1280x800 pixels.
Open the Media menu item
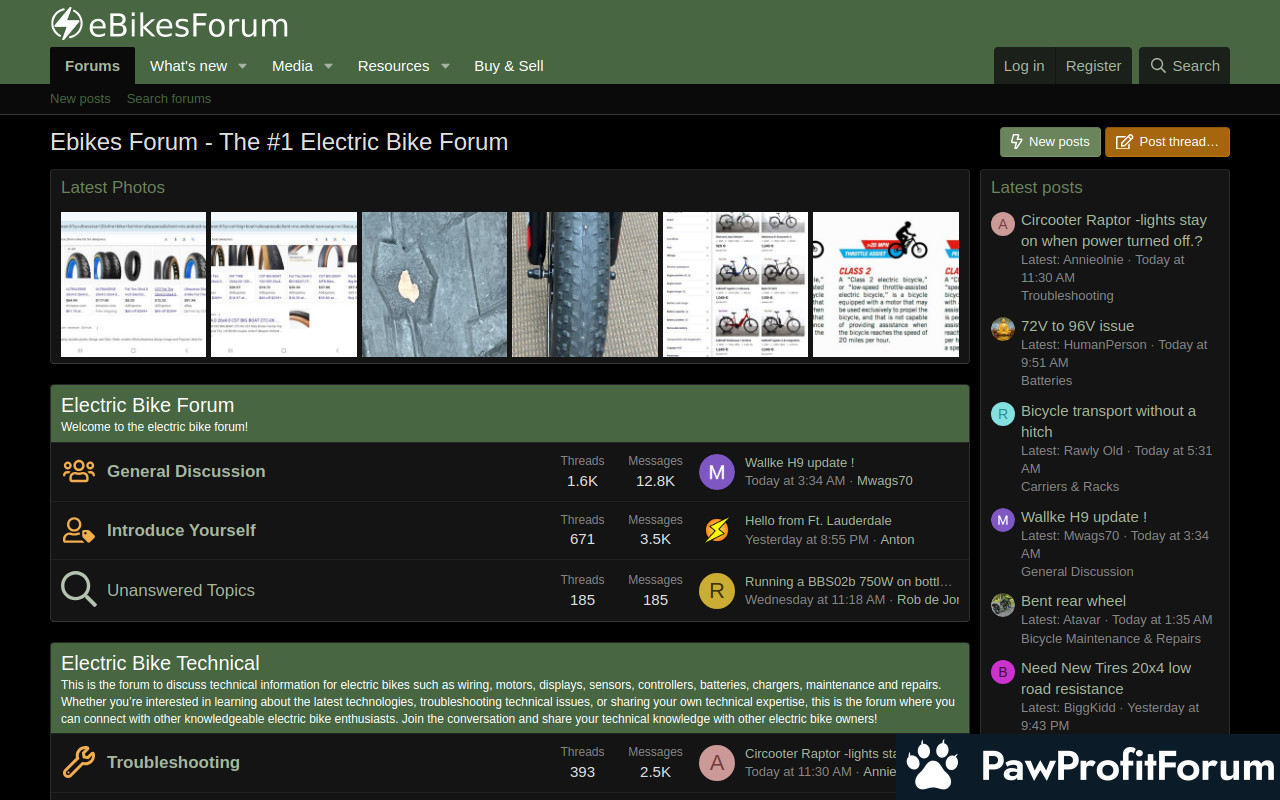[292, 66]
